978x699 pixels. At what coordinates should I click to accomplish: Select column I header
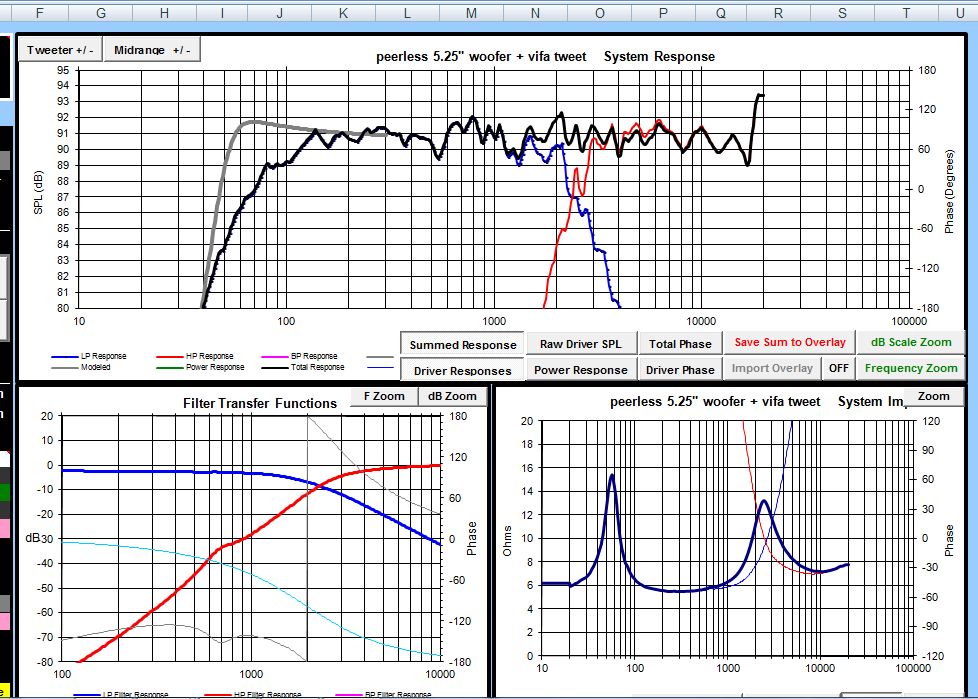222,12
